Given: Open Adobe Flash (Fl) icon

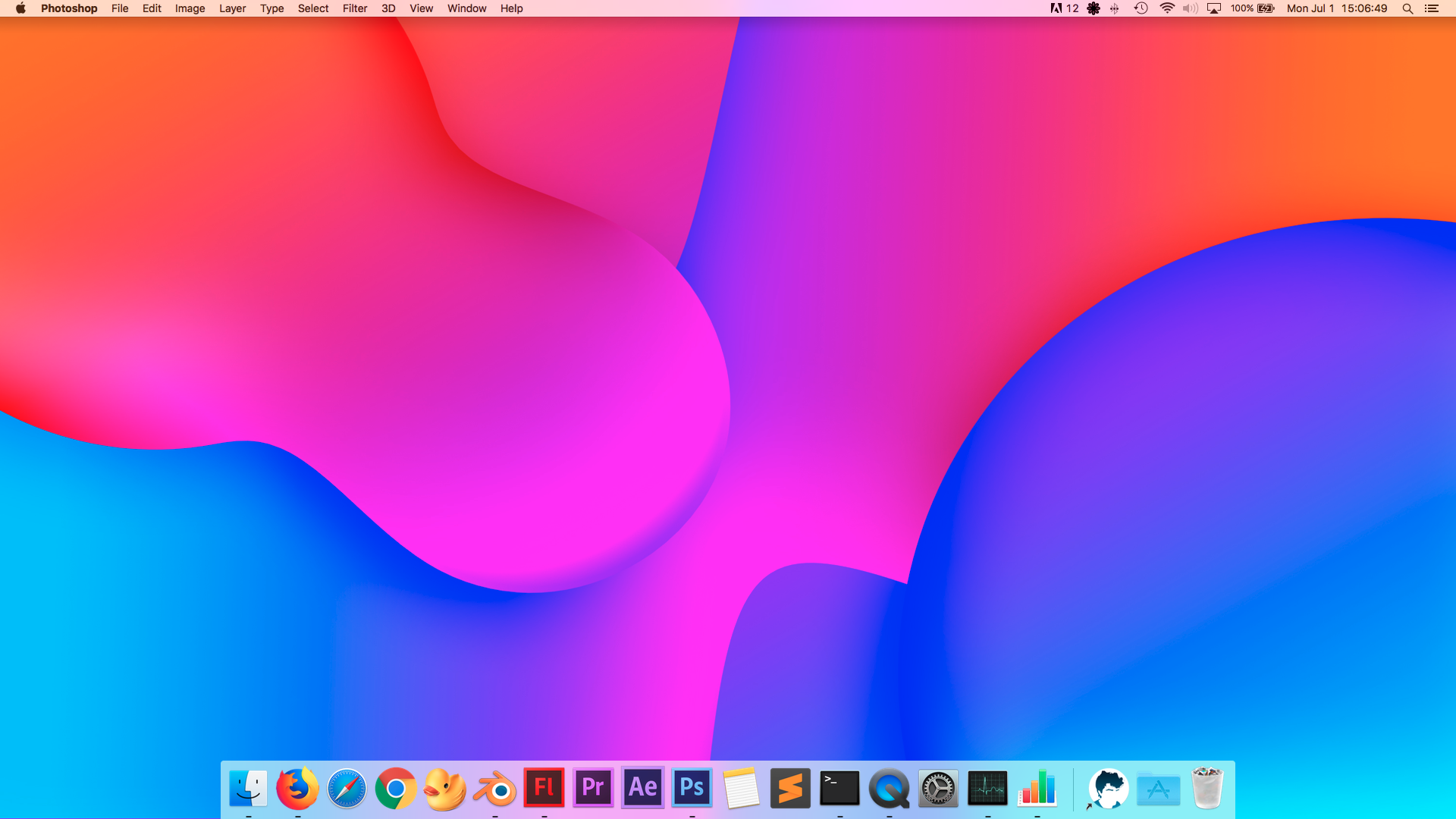Looking at the screenshot, I should (x=544, y=788).
